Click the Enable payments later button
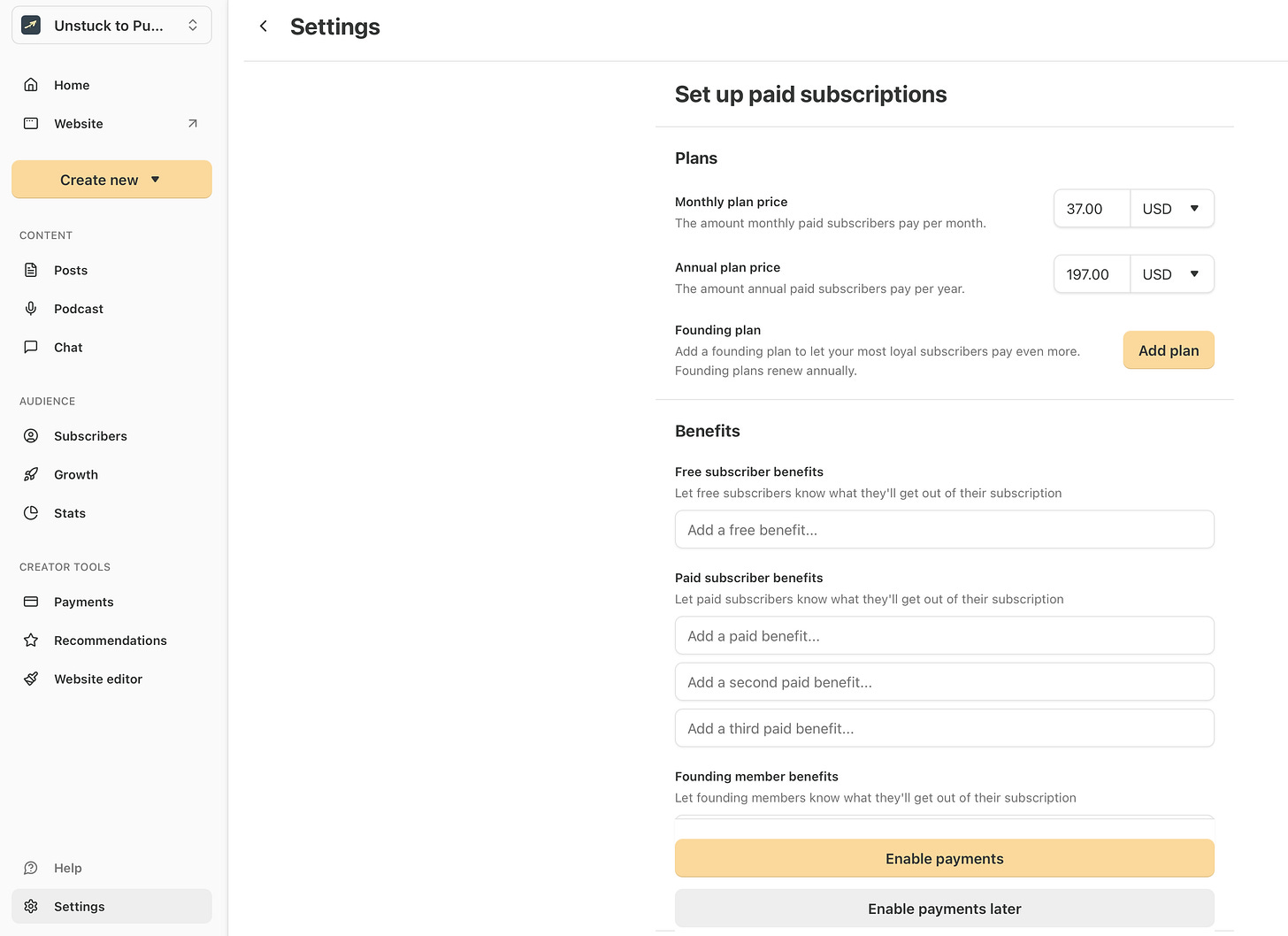This screenshot has height=936, width=1288. point(944,909)
